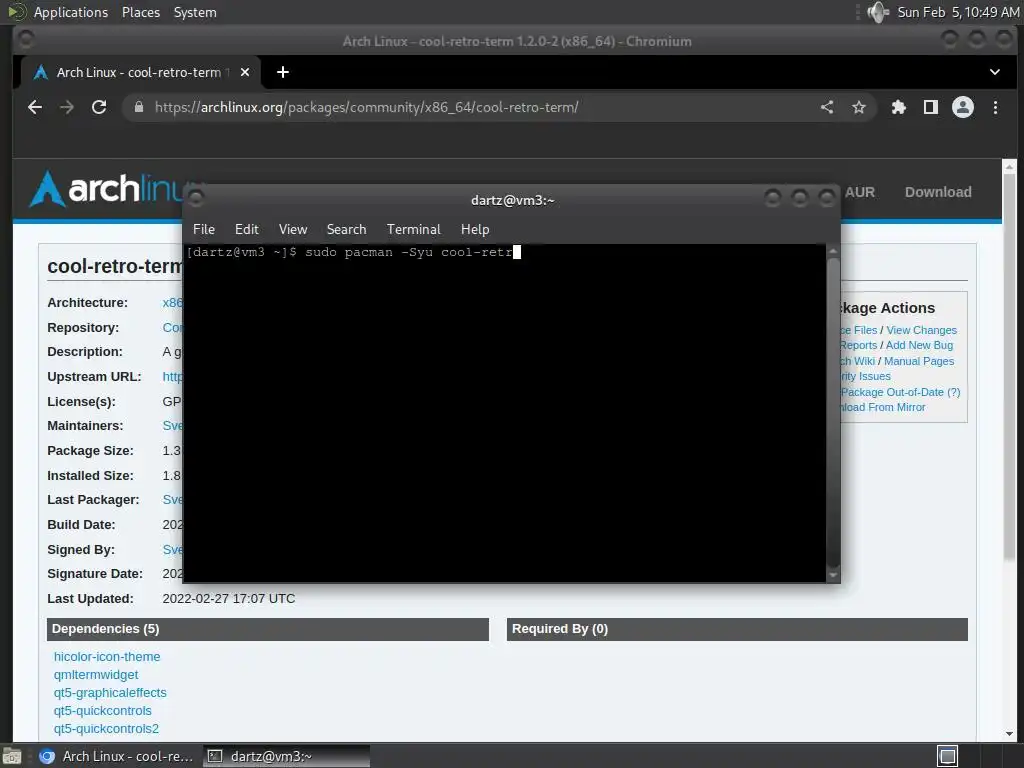Toggle the side panel icon
The image size is (1024, 768).
(931, 107)
